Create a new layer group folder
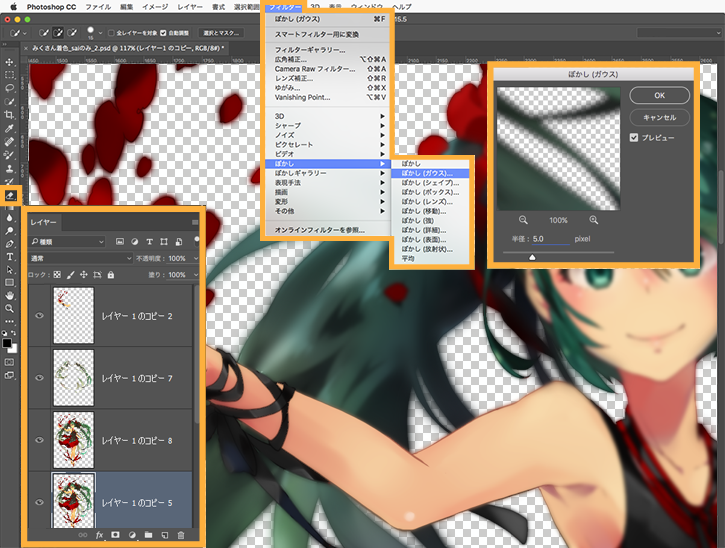Image resolution: width=725 pixels, height=548 pixels. coord(148,535)
